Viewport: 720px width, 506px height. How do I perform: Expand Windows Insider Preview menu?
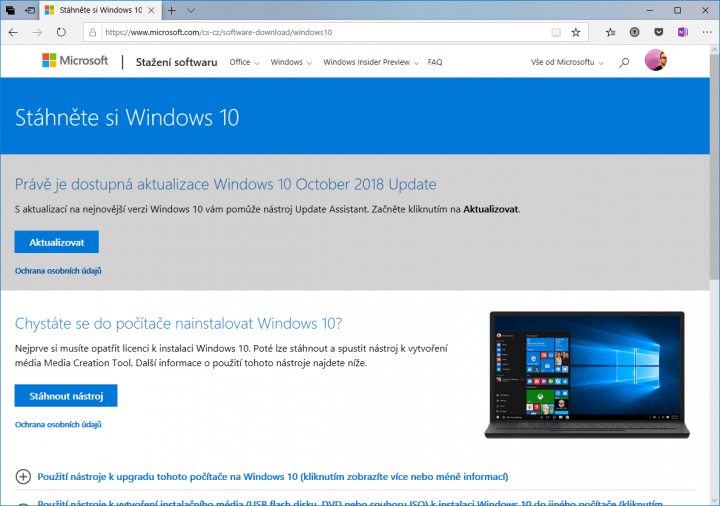click(371, 62)
